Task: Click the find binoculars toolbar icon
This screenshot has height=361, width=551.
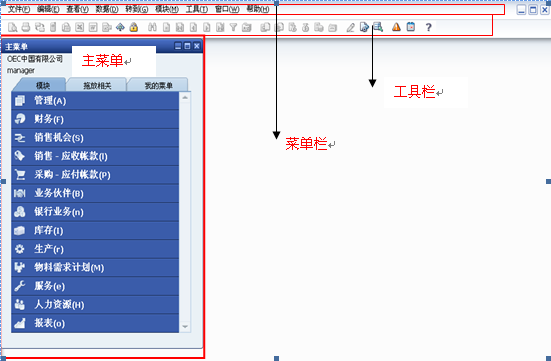Action: tap(152, 27)
